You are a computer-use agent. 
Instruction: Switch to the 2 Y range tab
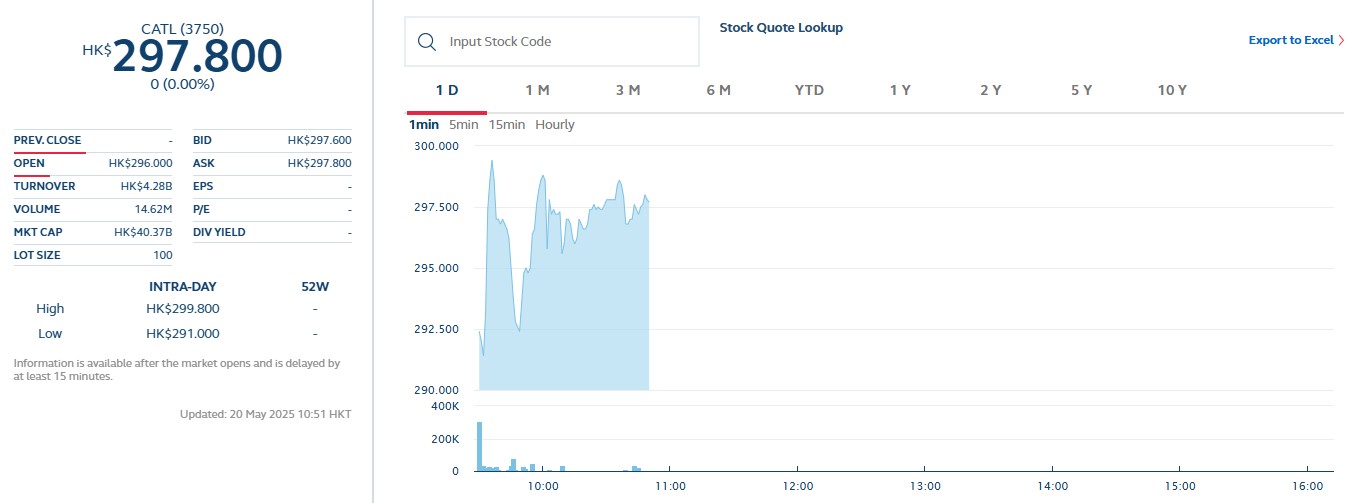[990, 90]
